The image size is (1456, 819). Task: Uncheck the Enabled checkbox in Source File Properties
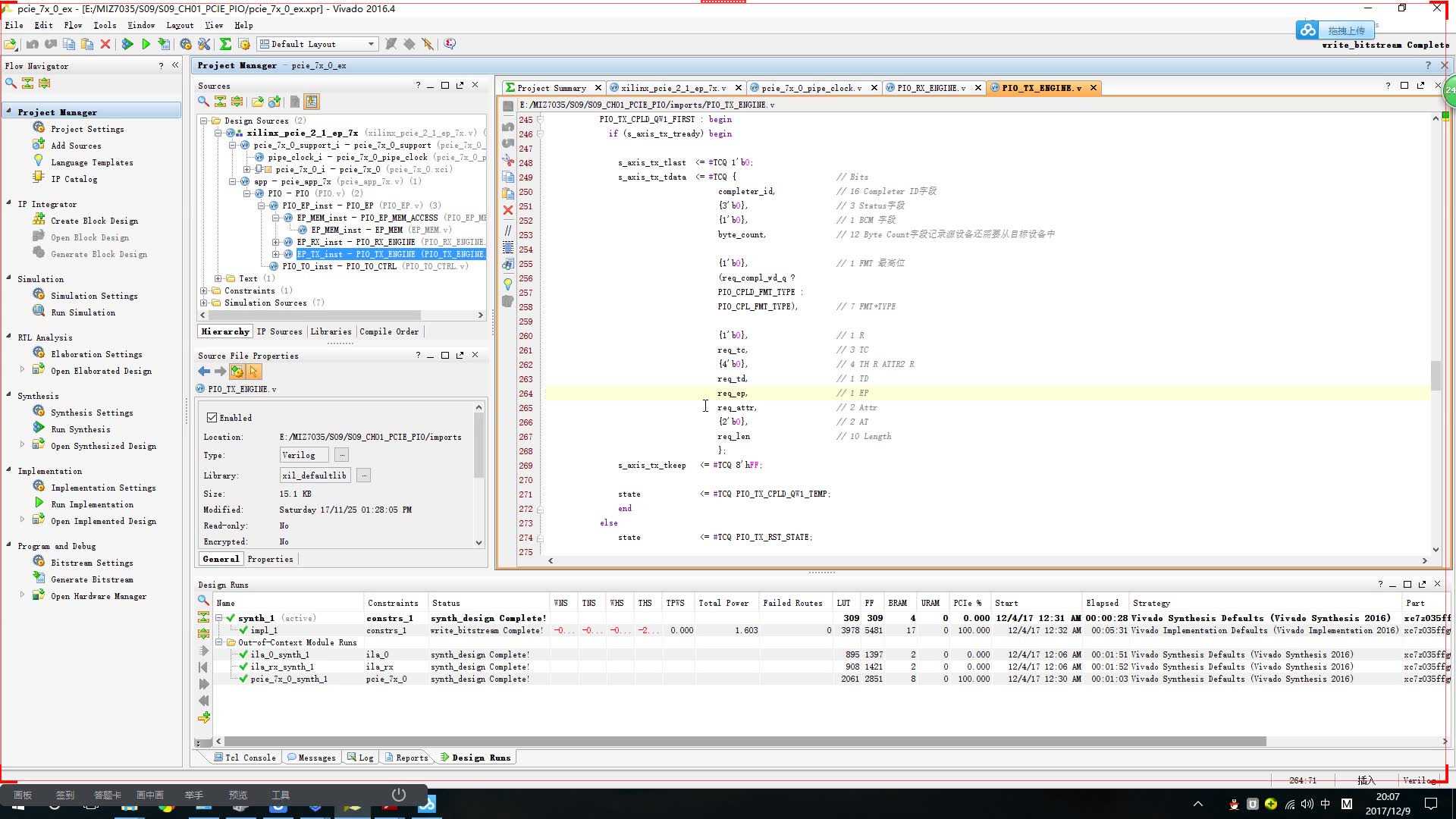click(212, 417)
